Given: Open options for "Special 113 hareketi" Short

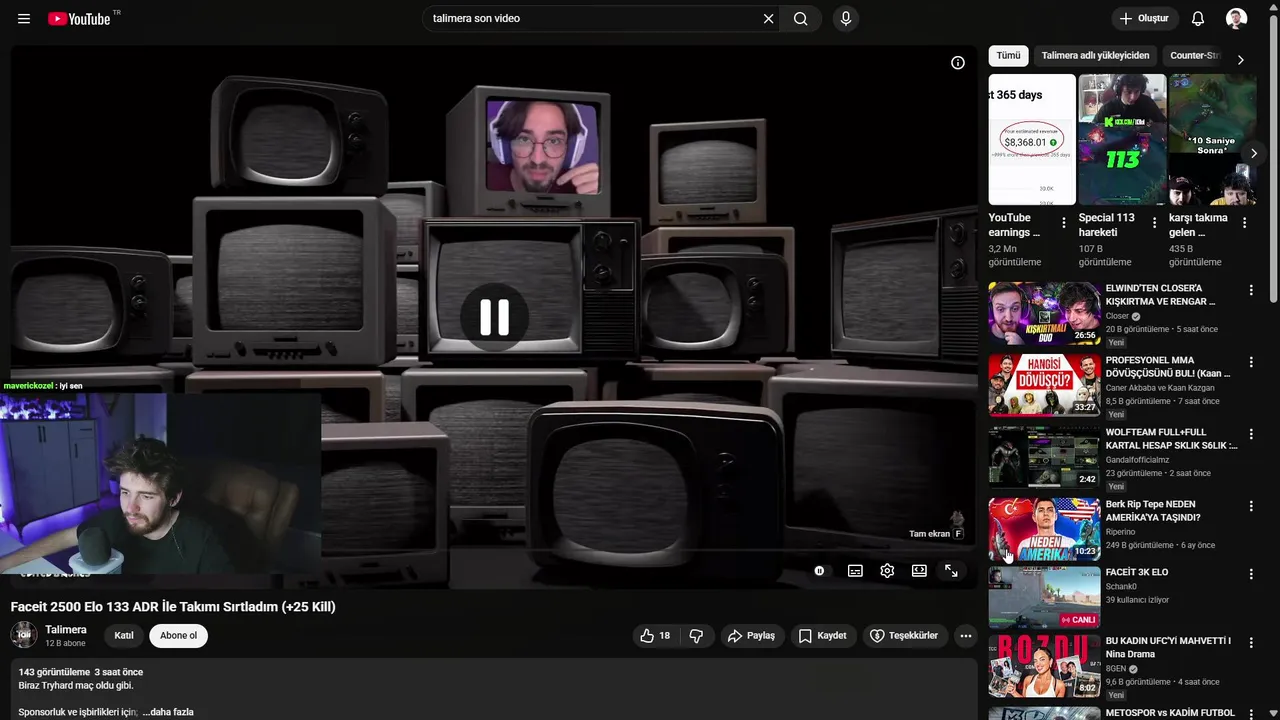Looking at the screenshot, I should click(1154, 223).
